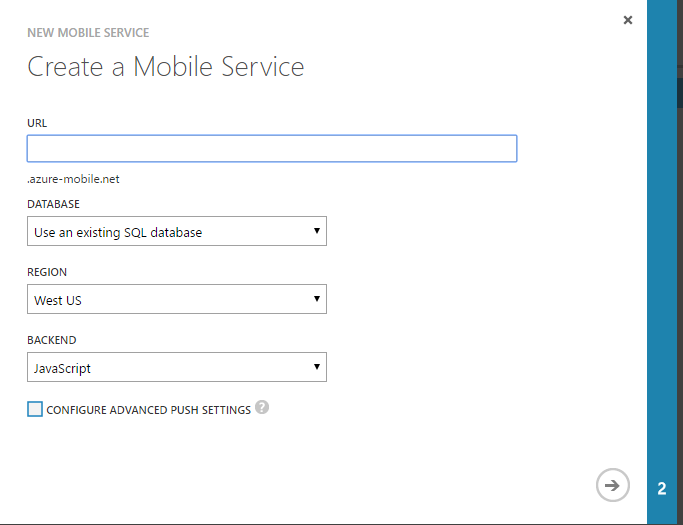683x525 pixels.
Task: Click the arrow on the Backend combo box
Action: click(317, 368)
